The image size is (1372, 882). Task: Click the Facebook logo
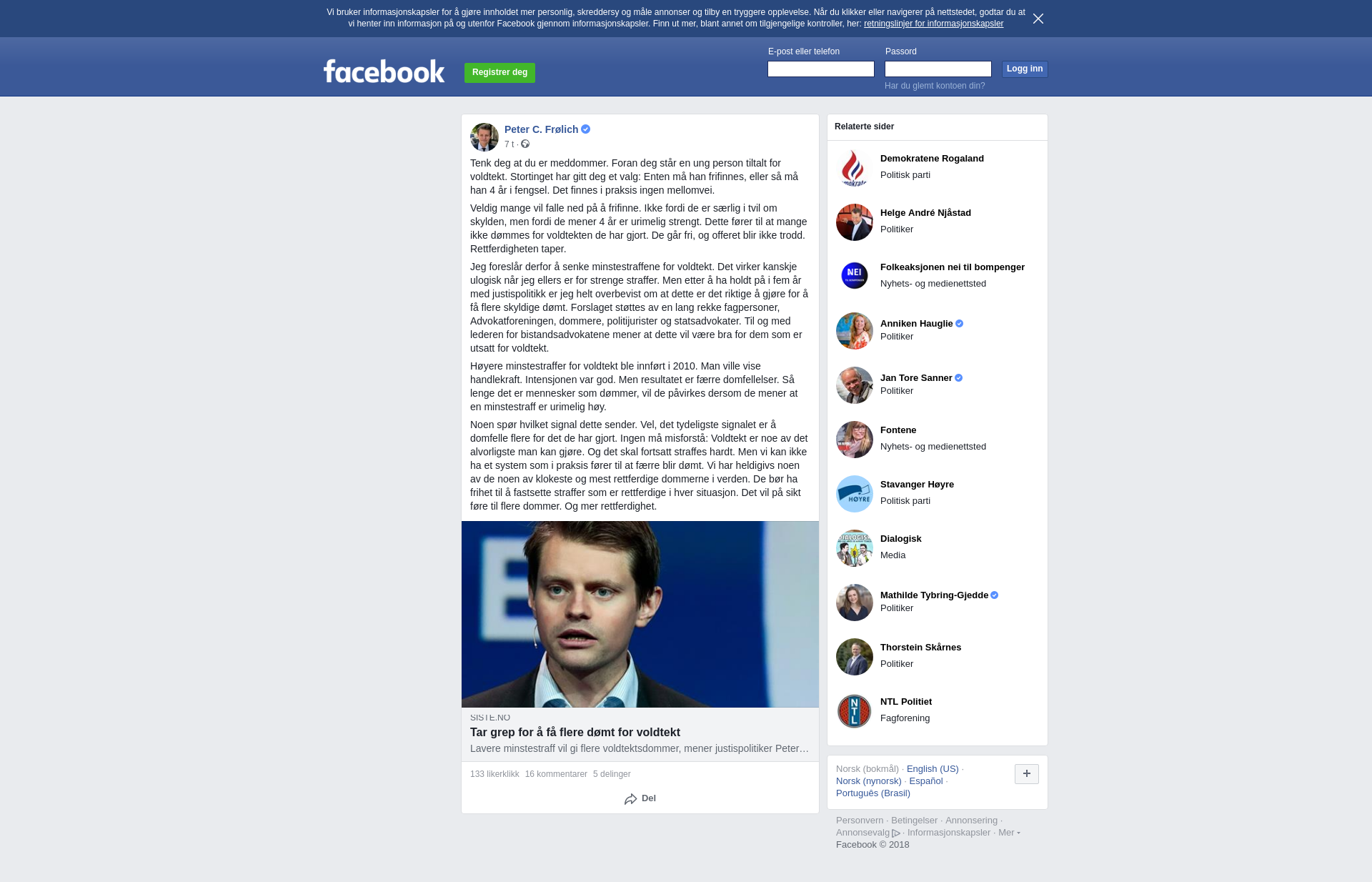click(384, 71)
